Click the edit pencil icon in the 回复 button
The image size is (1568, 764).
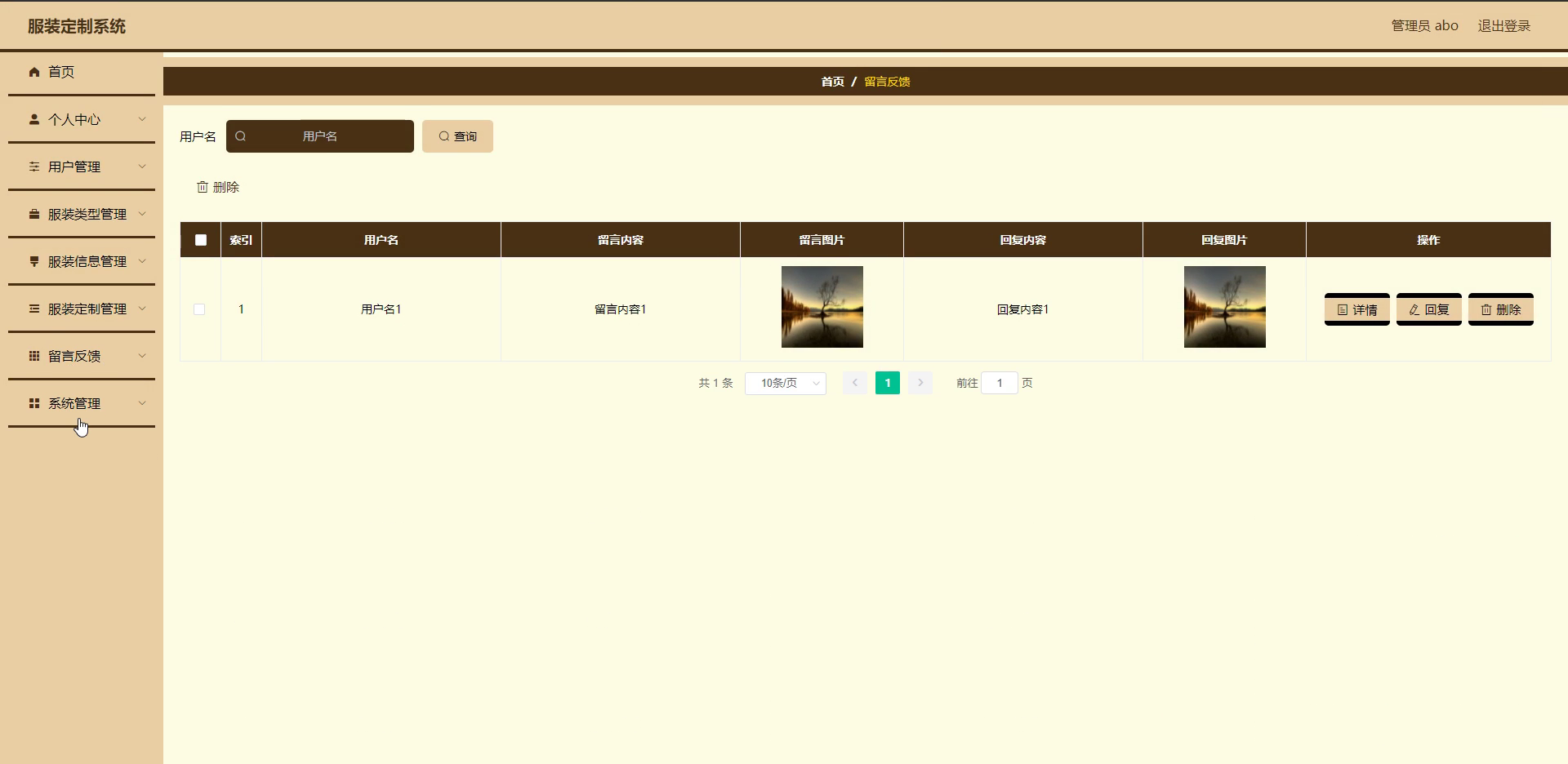1414,310
